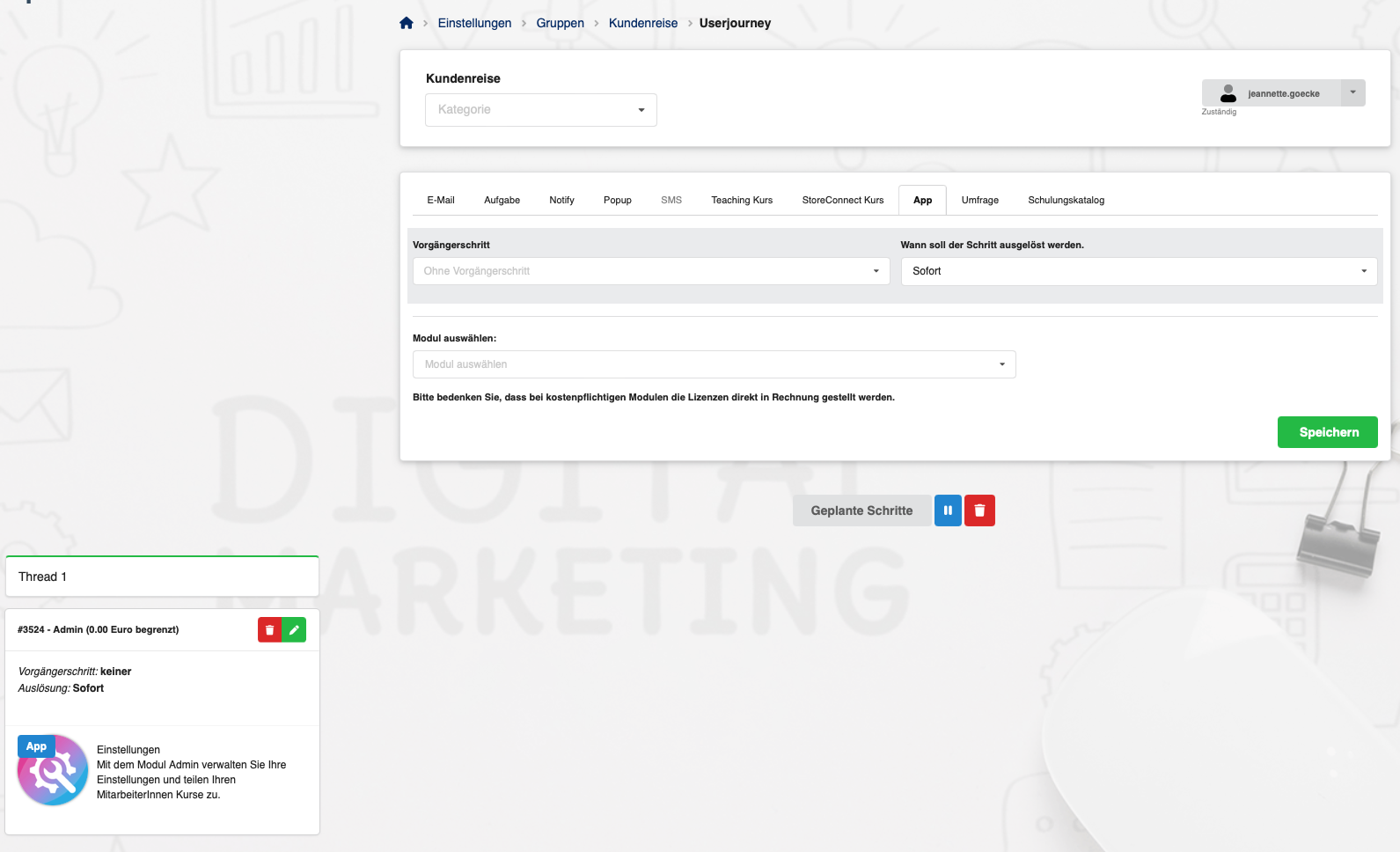Open the Kundenreise breadcrumb link

(643, 23)
